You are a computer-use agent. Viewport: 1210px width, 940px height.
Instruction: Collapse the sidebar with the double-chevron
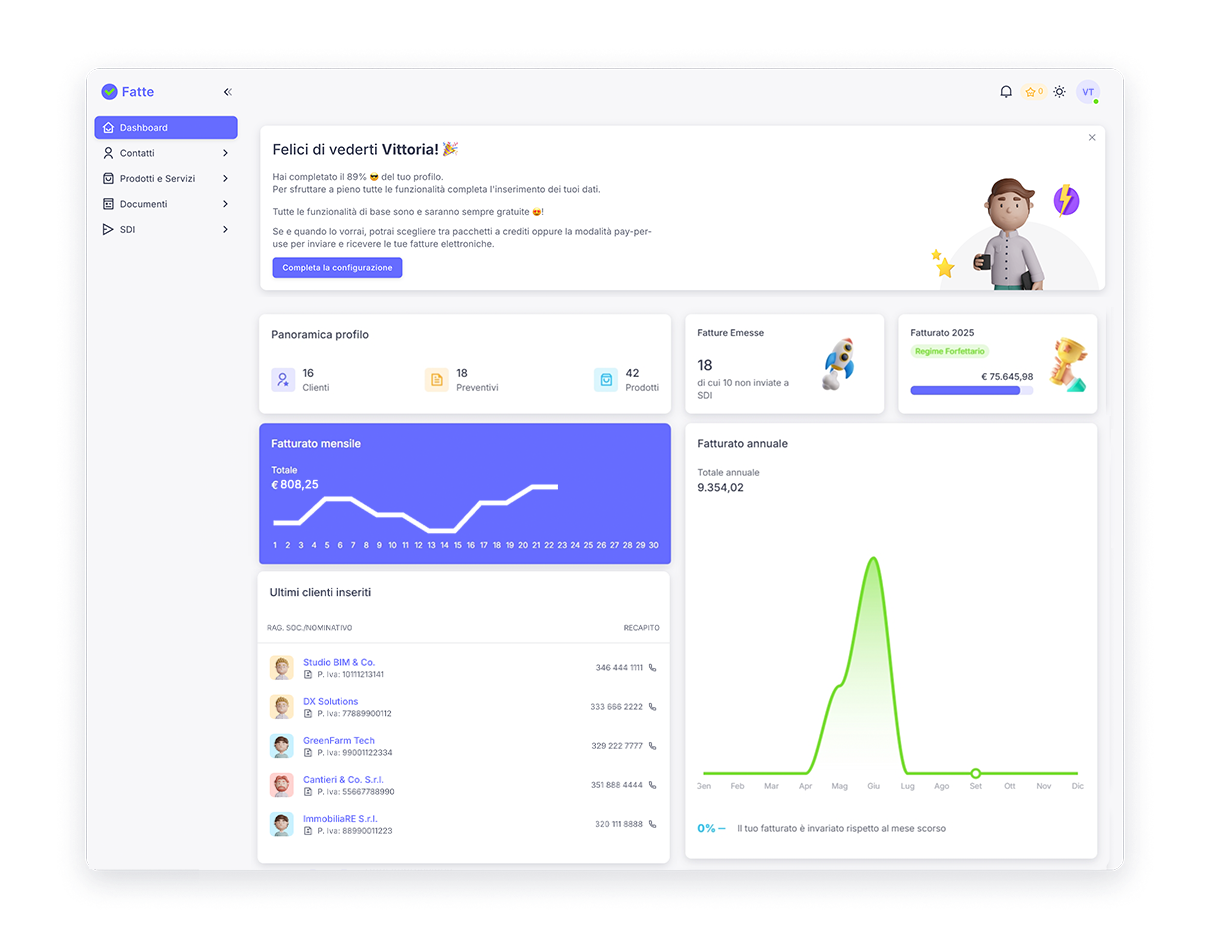point(227,91)
